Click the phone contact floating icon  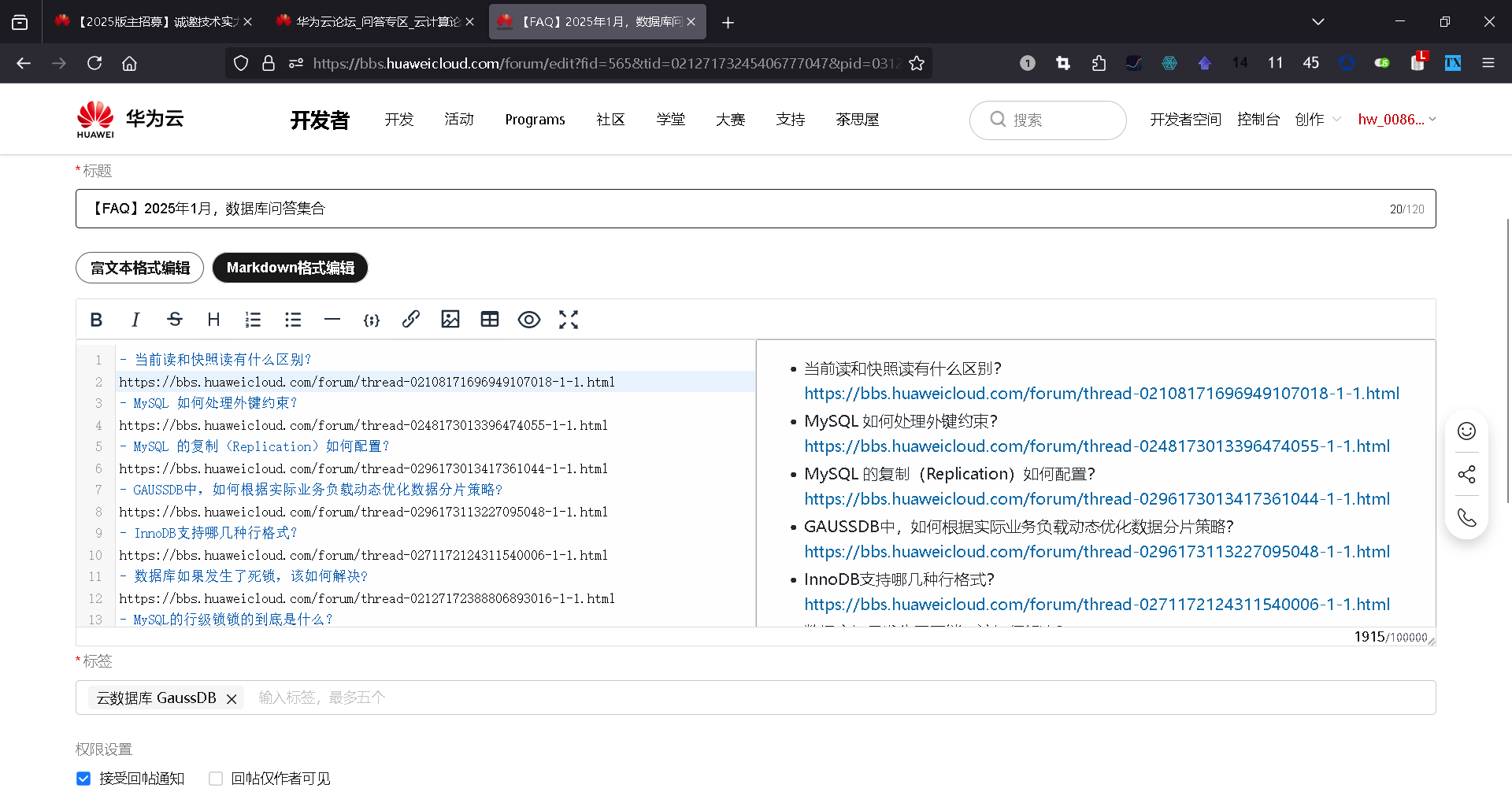[x=1466, y=517]
